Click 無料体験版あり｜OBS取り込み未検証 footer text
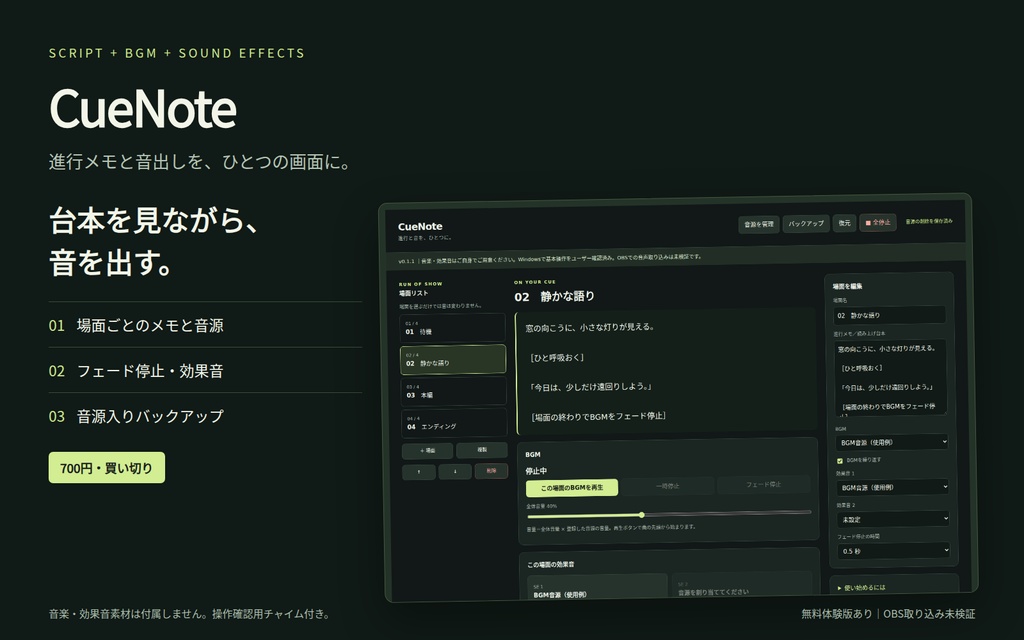 (x=888, y=614)
